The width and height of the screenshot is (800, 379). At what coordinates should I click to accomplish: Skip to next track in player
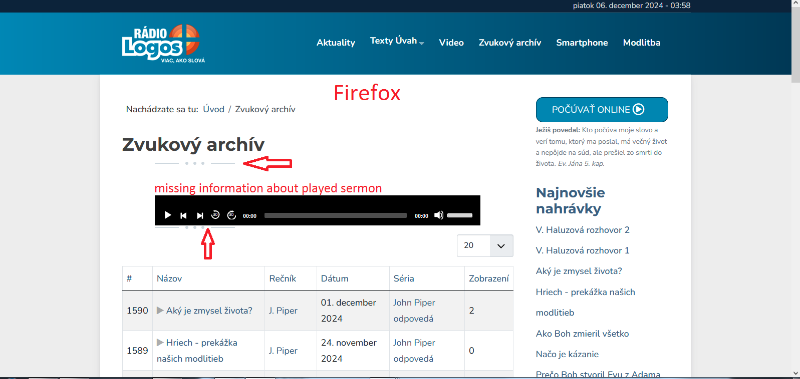click(x=200, y=216)
